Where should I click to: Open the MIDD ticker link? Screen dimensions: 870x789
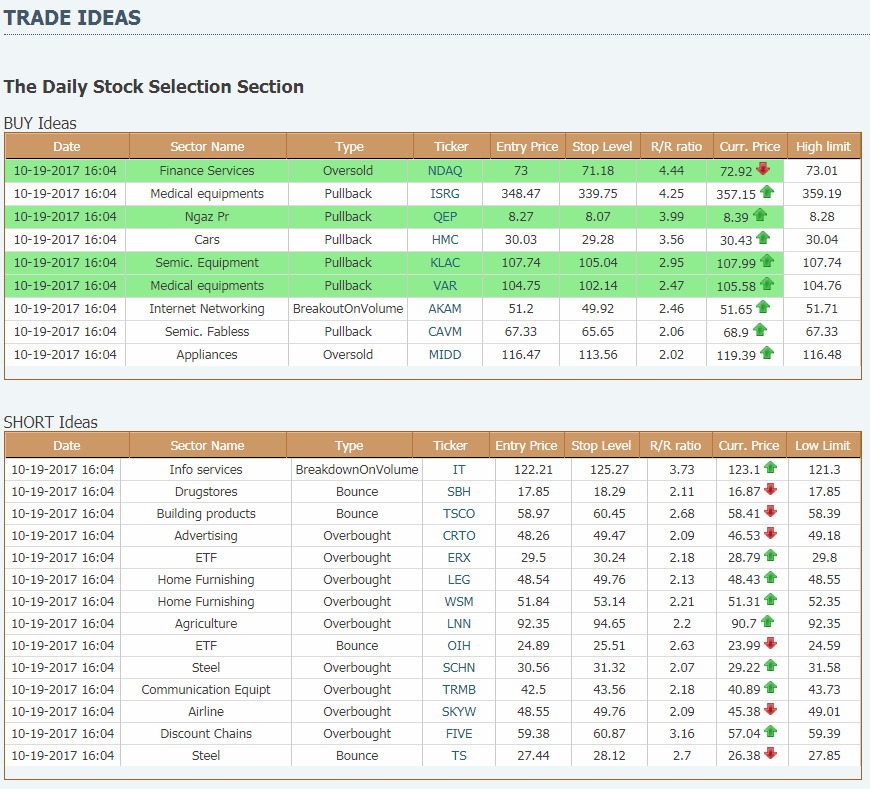pyautogui.click(x=445, y=355)
